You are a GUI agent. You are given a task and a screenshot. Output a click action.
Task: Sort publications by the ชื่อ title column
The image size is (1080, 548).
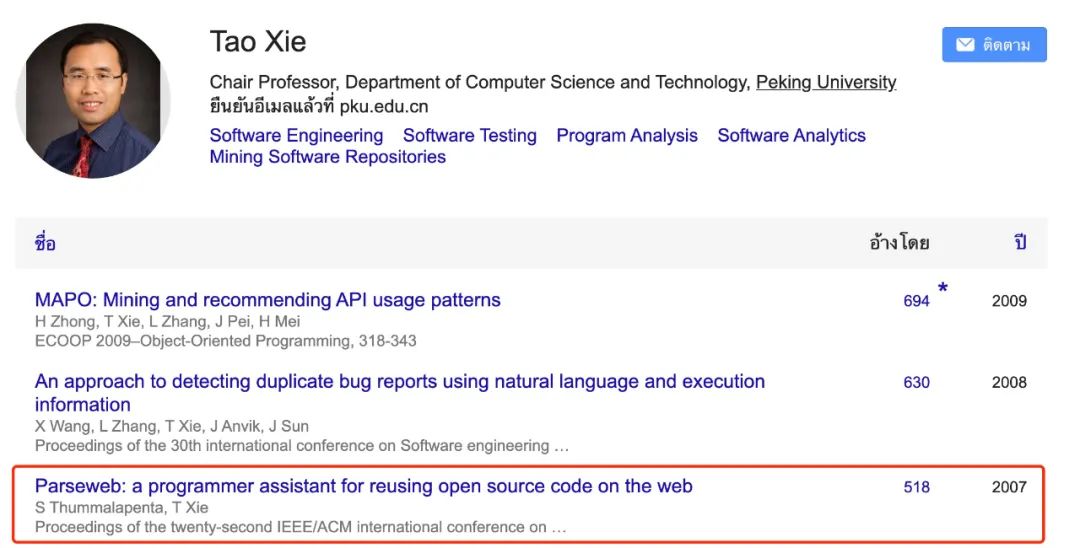click(x=45, y=242)
